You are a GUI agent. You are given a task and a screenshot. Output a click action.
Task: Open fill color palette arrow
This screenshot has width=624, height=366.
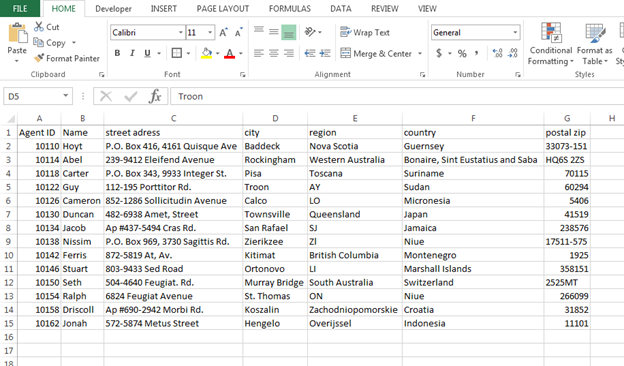(x=218, y=53)
